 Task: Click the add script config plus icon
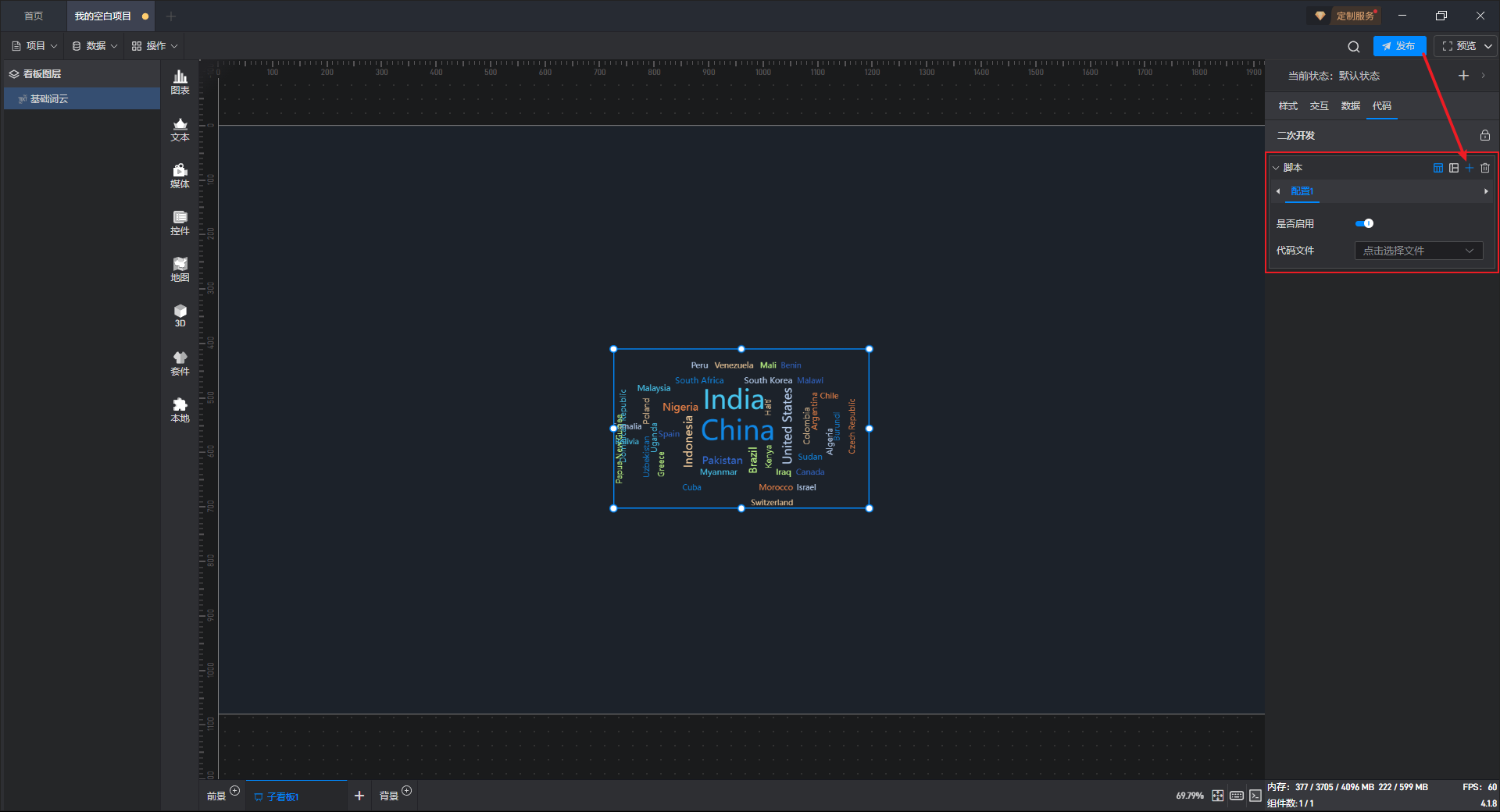[1469, 168]
